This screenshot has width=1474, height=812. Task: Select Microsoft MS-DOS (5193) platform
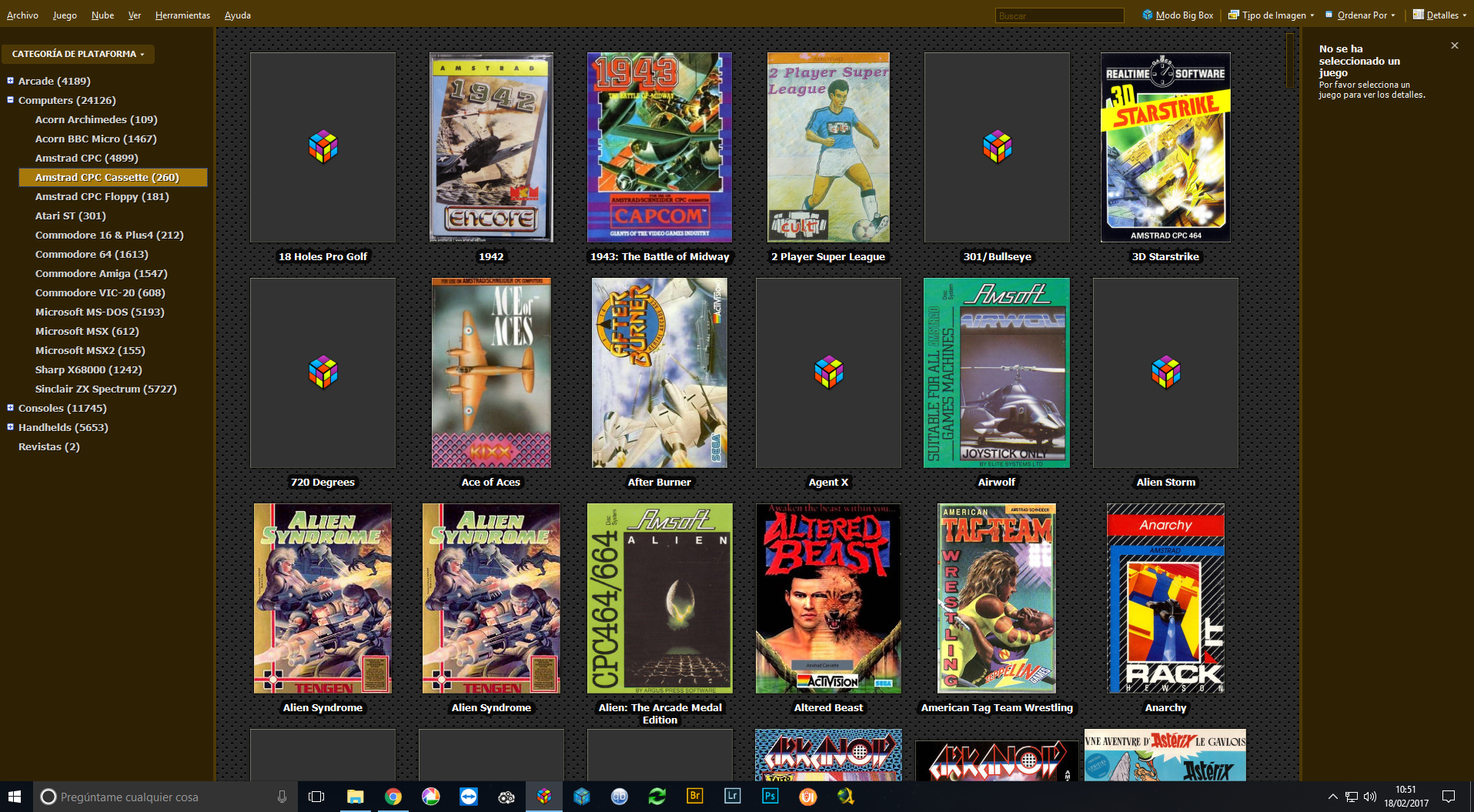point(99,312)
